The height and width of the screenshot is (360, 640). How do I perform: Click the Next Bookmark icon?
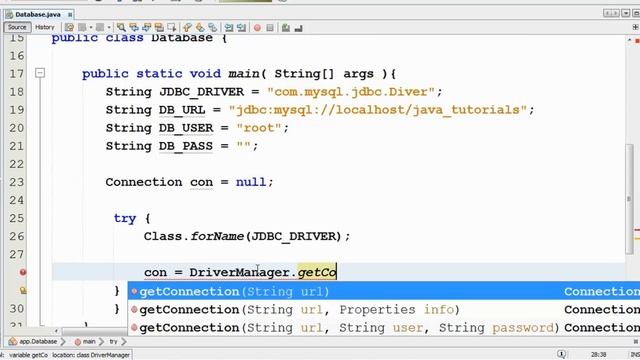[x=200, y=28]
